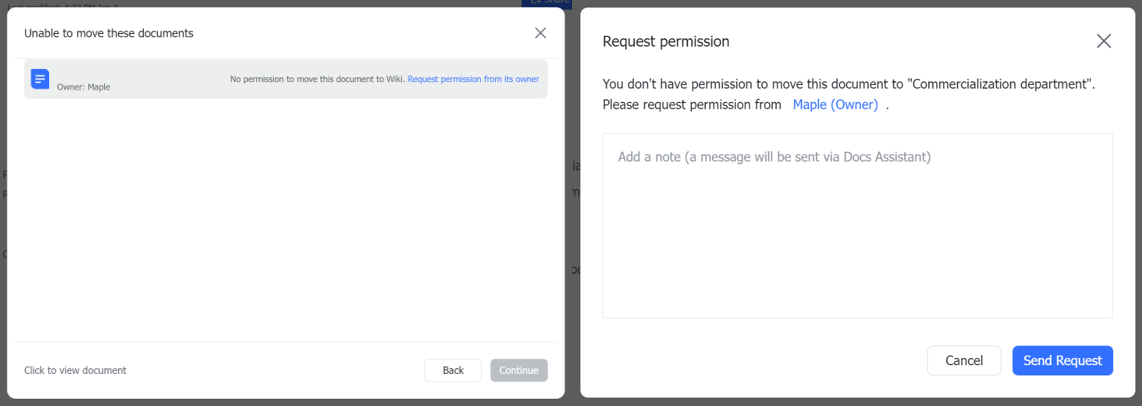Focus the Add a note text area

click(x=857, y=225)
